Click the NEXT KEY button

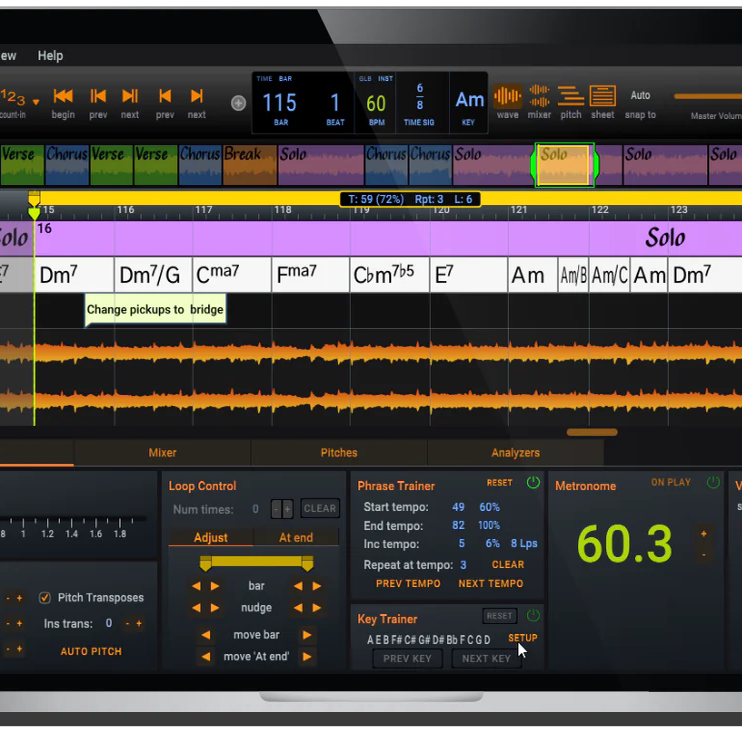coord(486,658)
